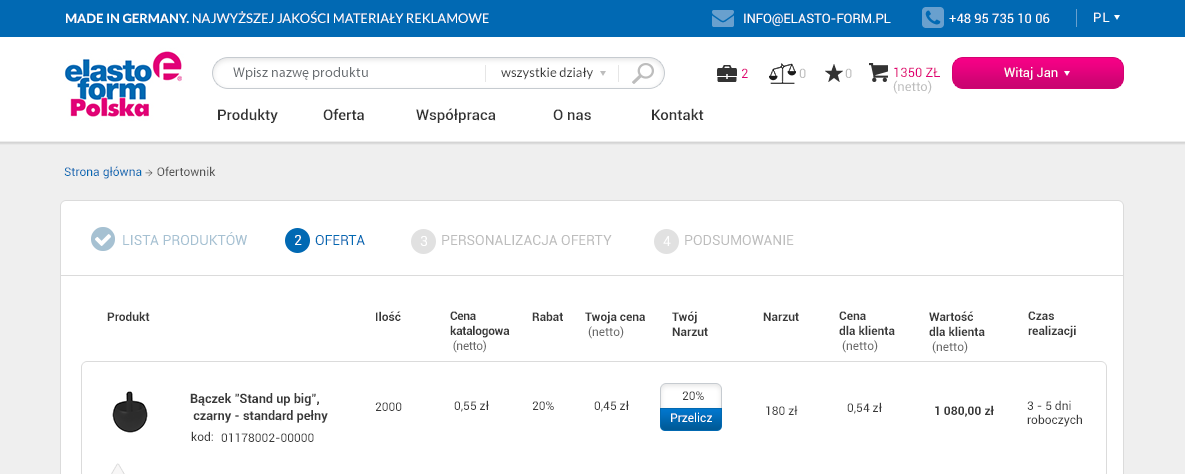The height and width of the screenshot is (474, 1185).
Task: Open the briefcase offers icon
Action: pos(726,73)
